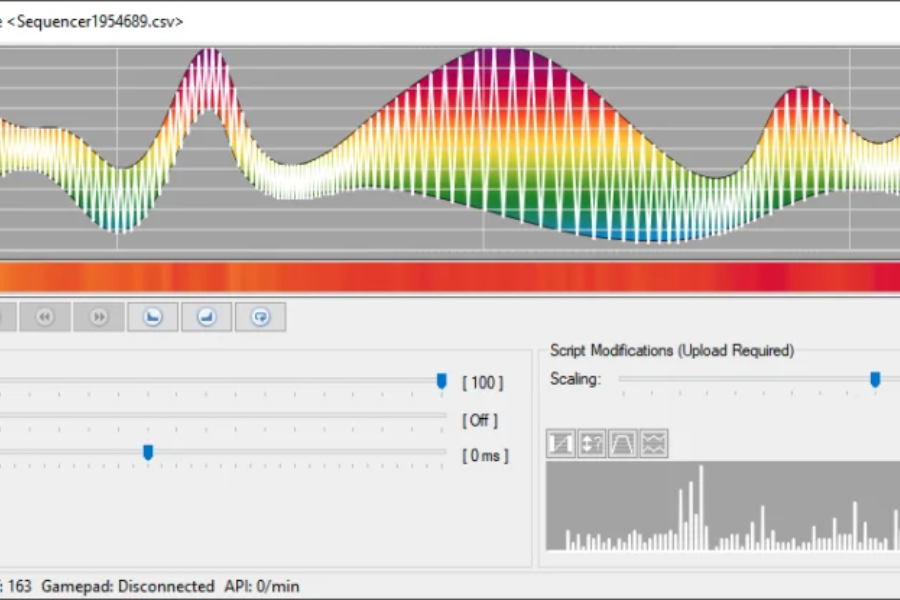
Task: Click "API: 0/min" in the status bar
Action: tap(262, 586)
